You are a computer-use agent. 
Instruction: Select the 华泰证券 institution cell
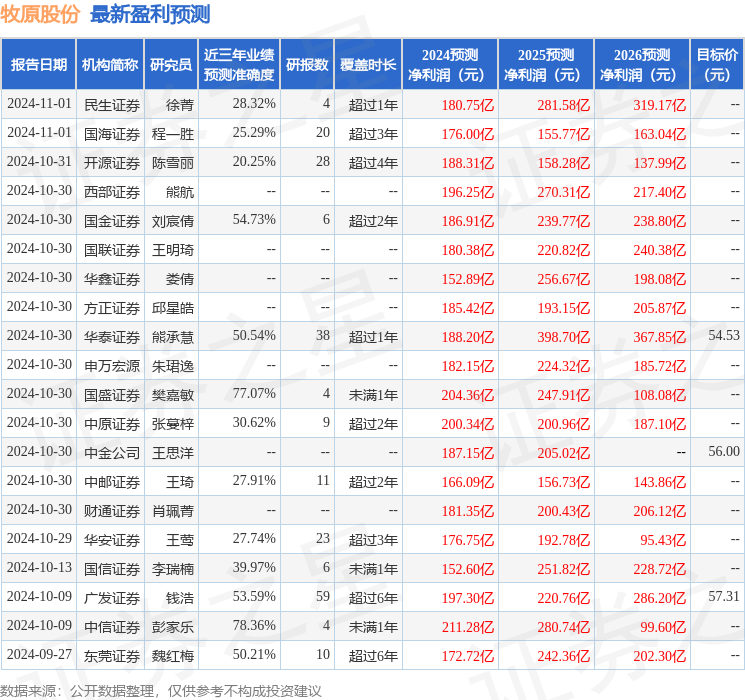click(x=112, y=337)
